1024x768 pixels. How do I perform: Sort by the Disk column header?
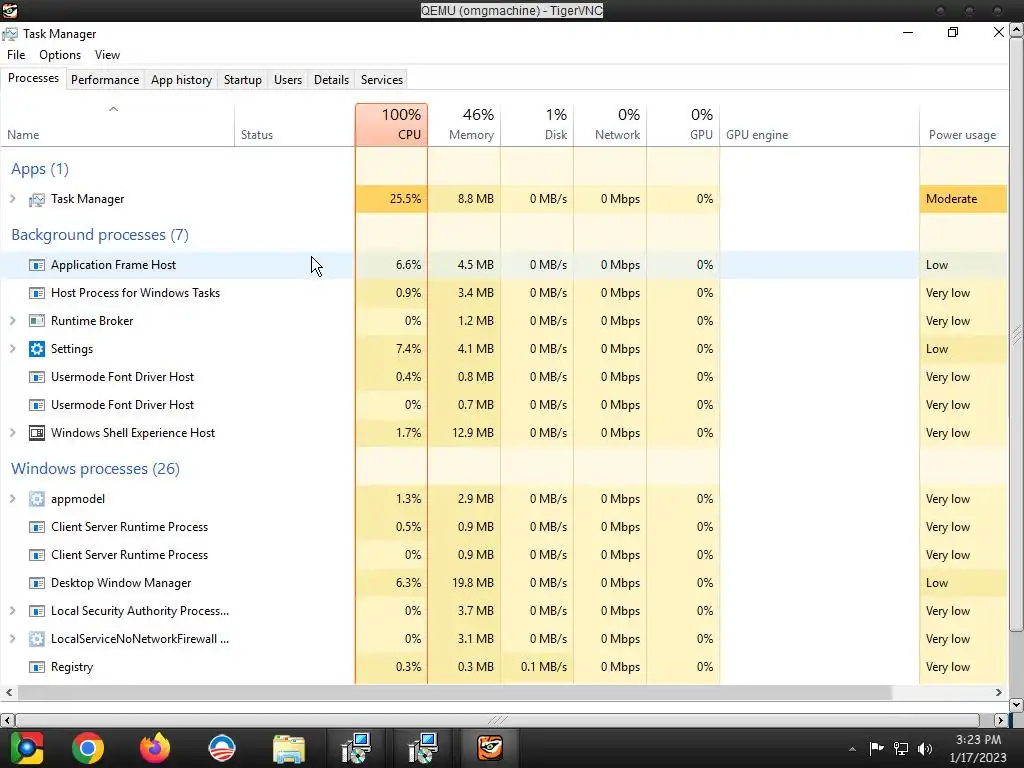coord(537,125)
